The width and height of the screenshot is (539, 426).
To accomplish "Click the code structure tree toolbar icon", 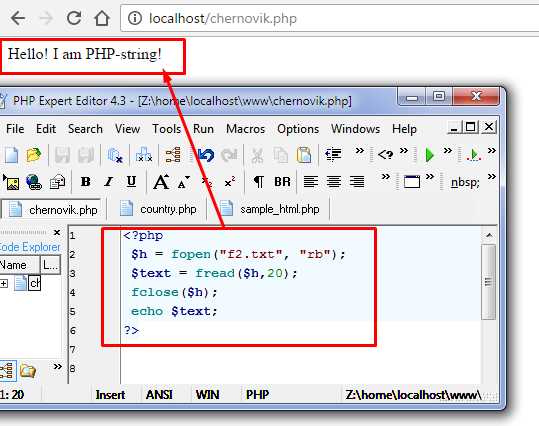I will (173, 155).
